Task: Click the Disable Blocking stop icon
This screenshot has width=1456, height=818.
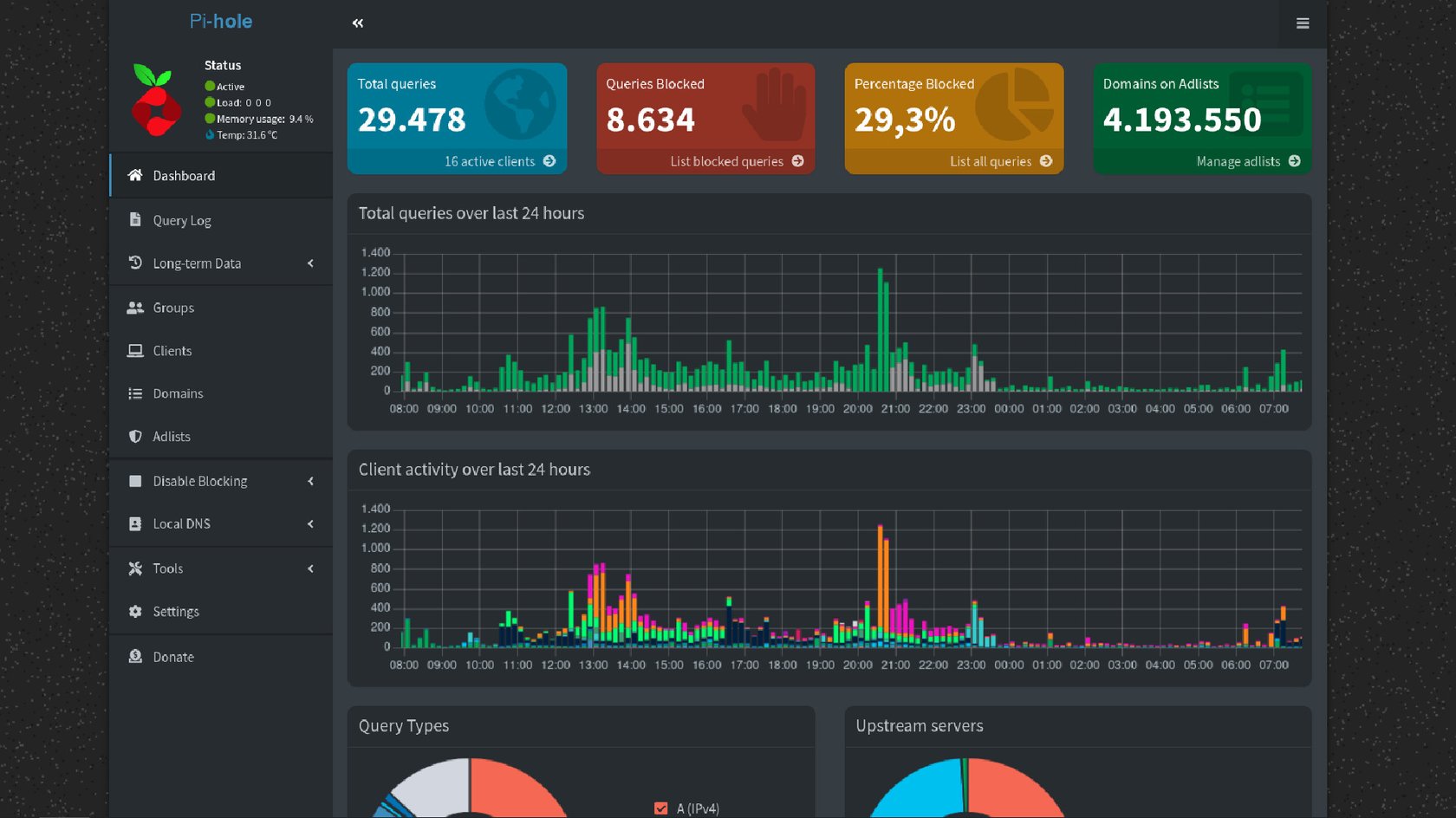Action: (x=135, y=481)
